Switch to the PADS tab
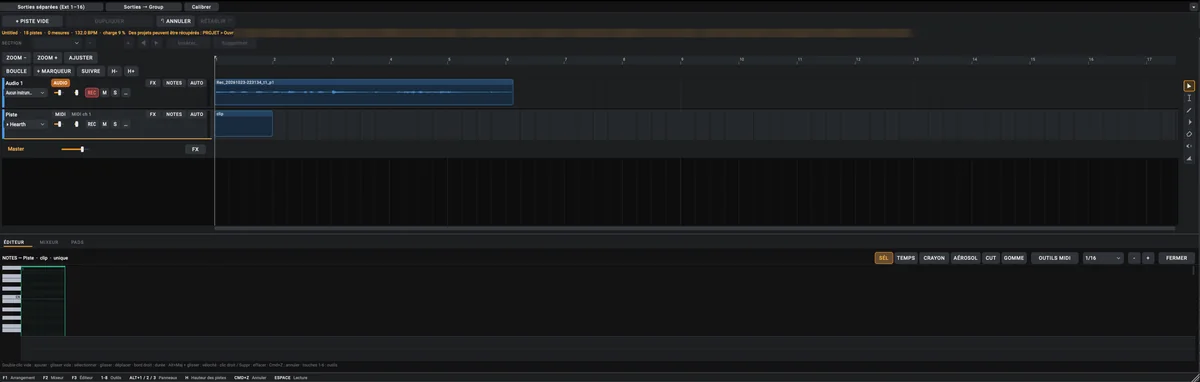Screen dimensions: 1200x382 click(x=77, y=242)
